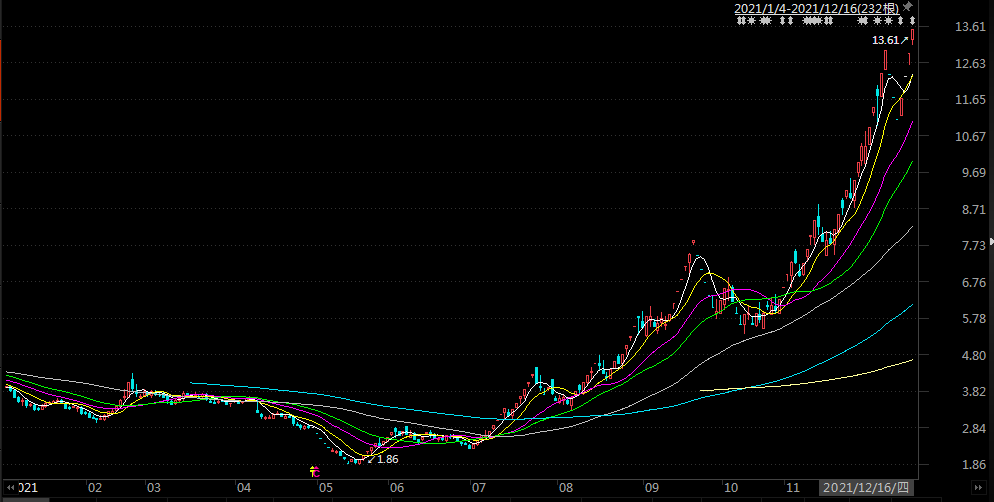Toggle the pin icon beside the date range
The width and height of the screenshot is (994, 502).
click(908, 7)
